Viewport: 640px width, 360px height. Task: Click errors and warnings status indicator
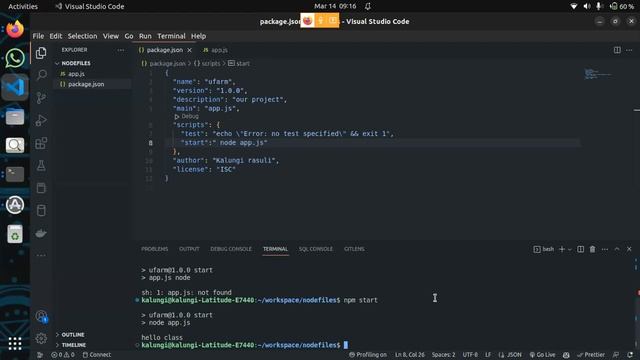click(63, 355)
